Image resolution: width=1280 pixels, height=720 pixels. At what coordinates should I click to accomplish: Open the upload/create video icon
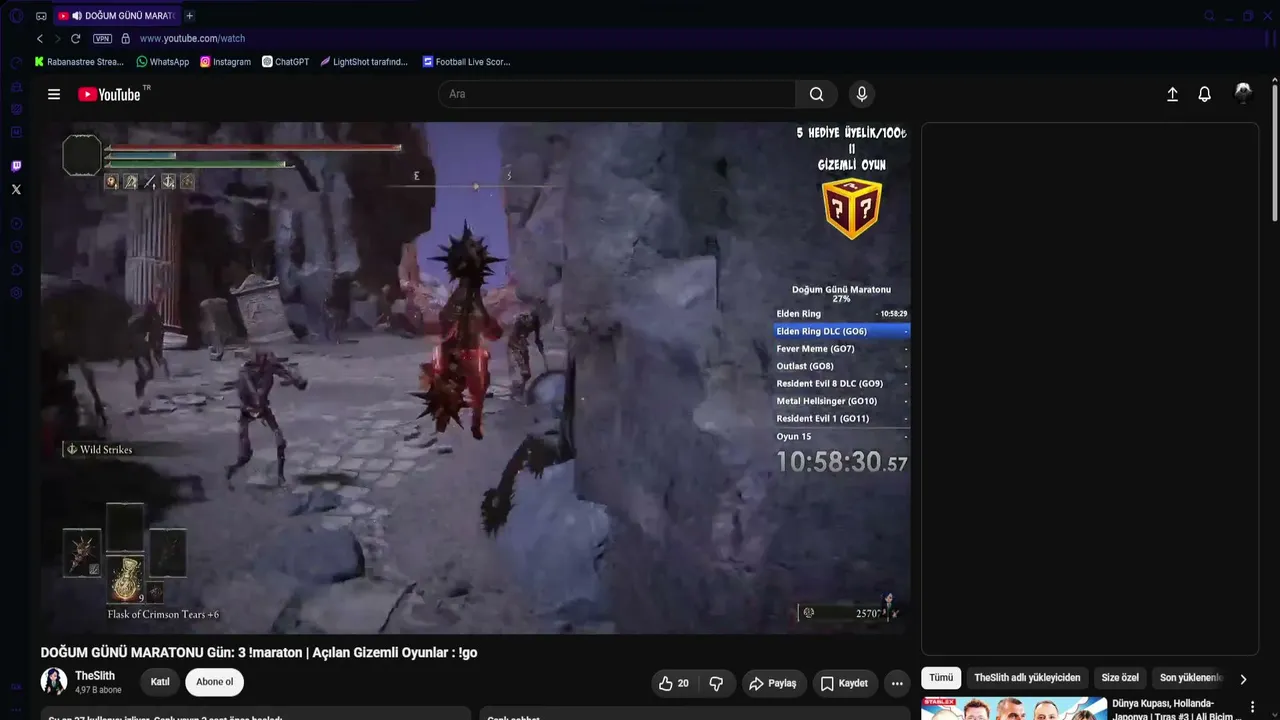click(x=1172, y=94)
